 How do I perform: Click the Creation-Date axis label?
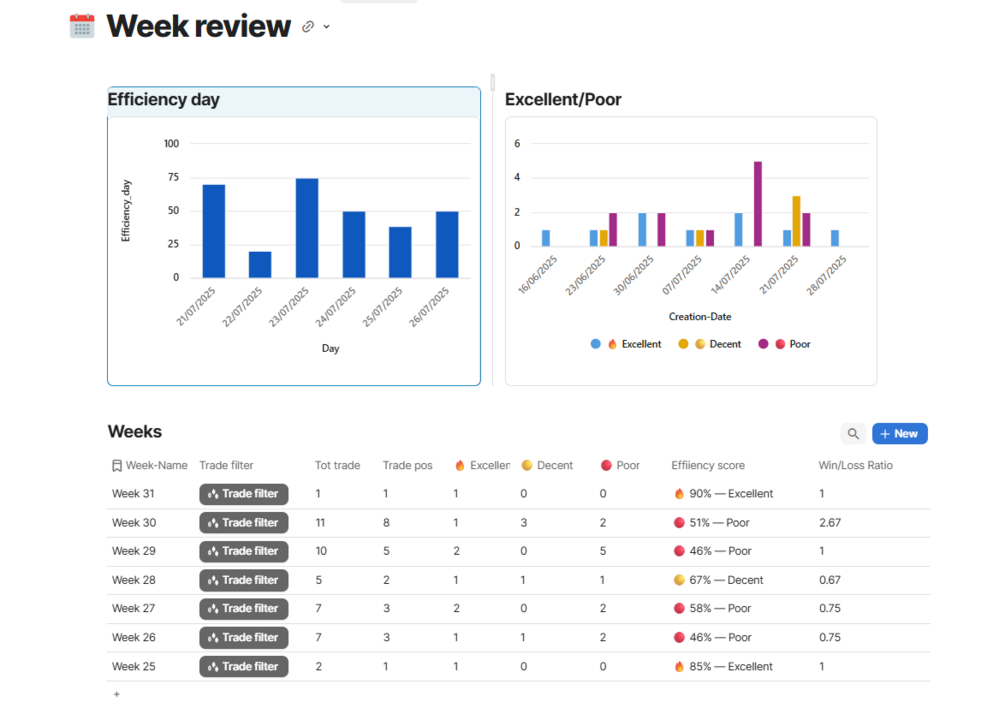pyautogui.click(x=700, y=317)
